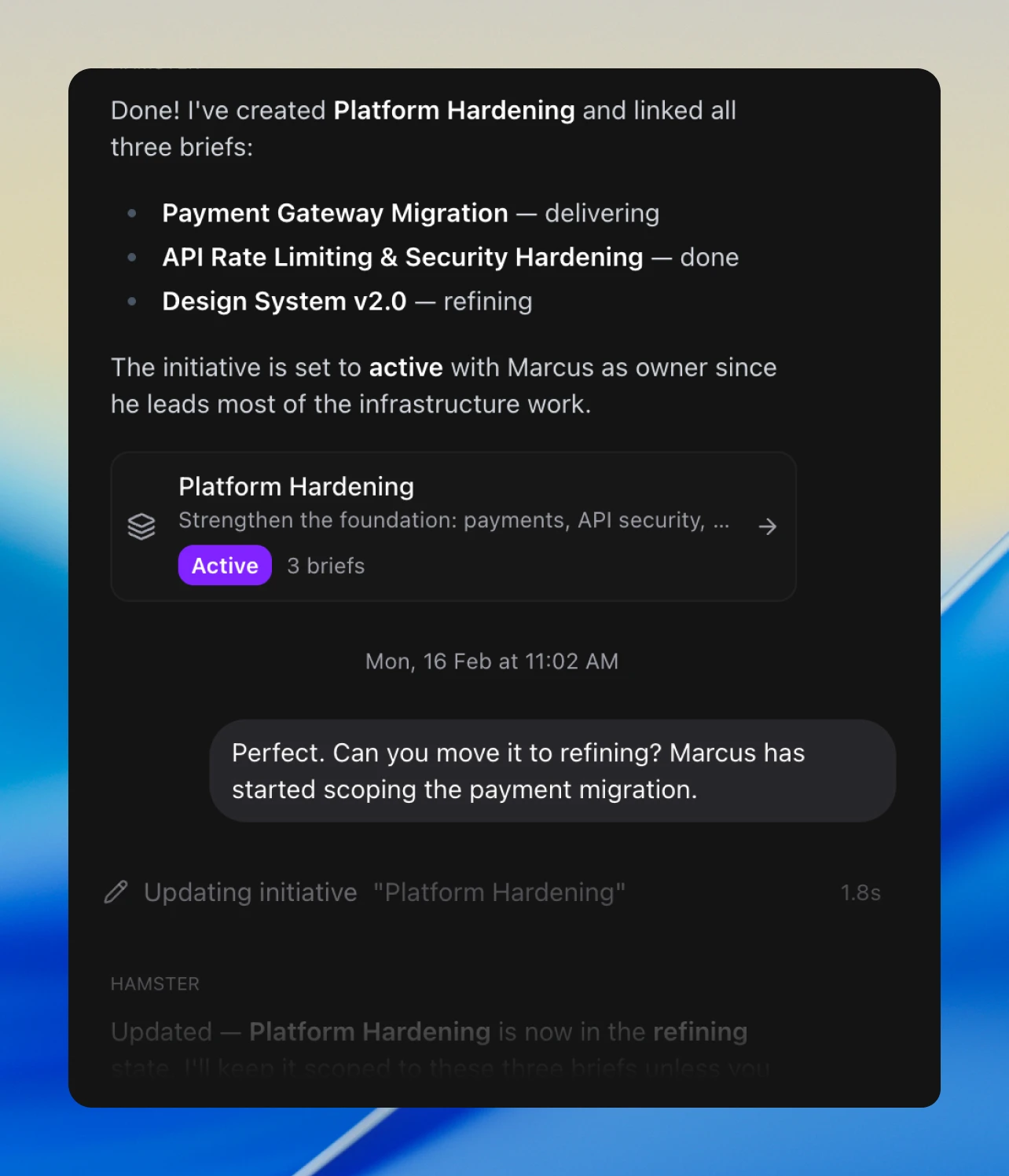Image resolution: width=1009 pixels, height=1176 pixels.
Task: Click the "Mon, 16 Feb at 11:02 AM" timestamp
Action: click(492, 661)
